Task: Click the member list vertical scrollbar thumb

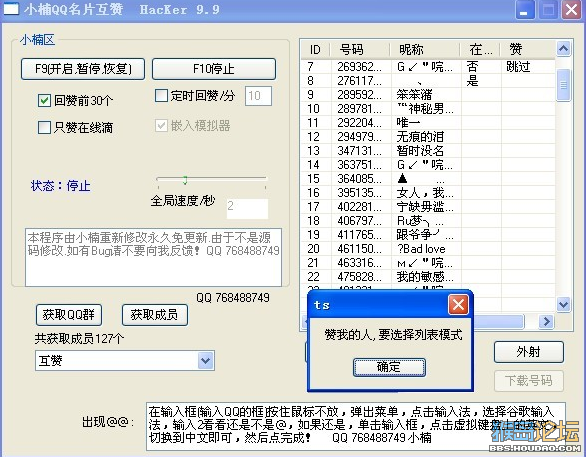Action: [564, 85]
